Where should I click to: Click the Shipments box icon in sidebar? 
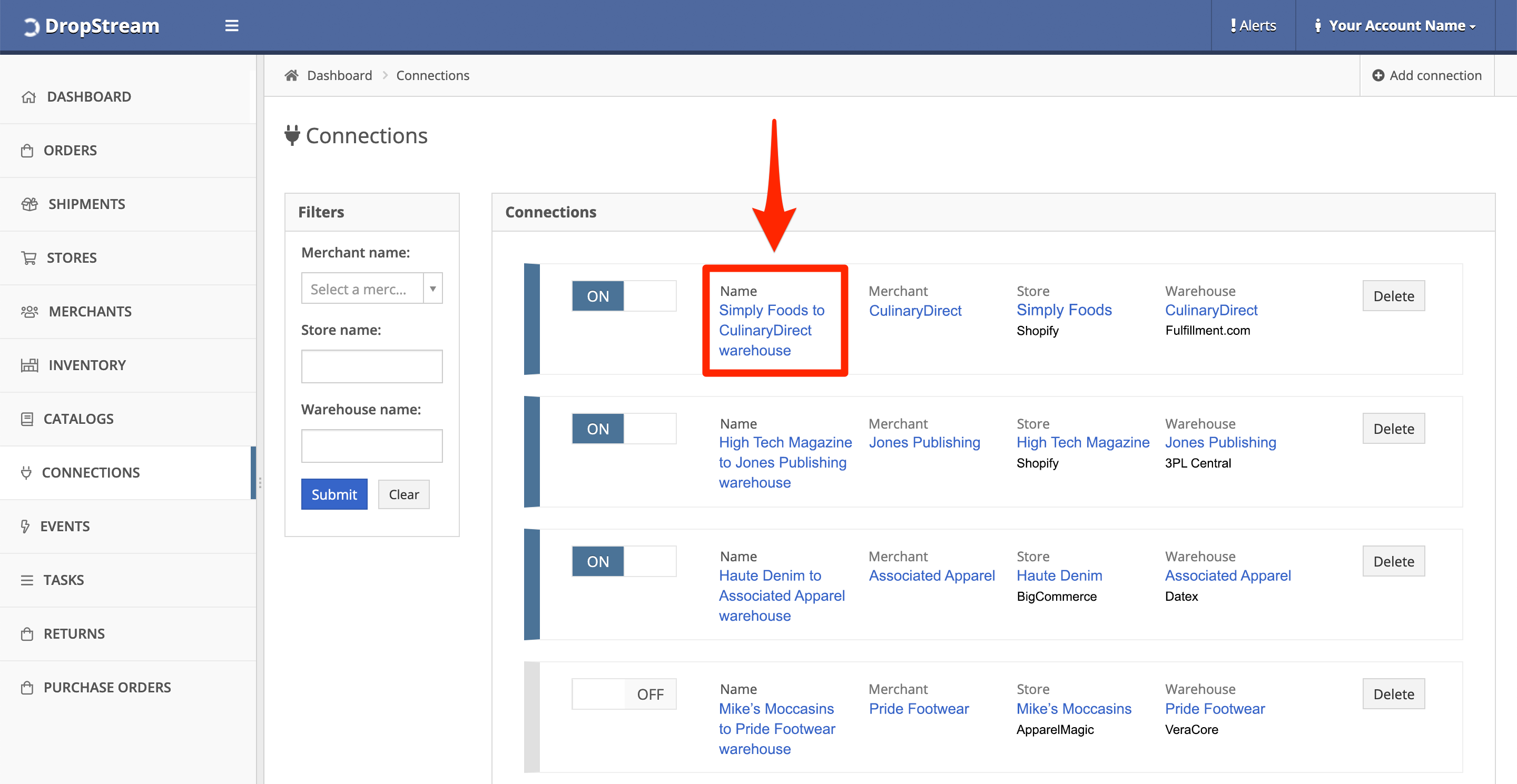pyautogui.click(x=29, y=204)
